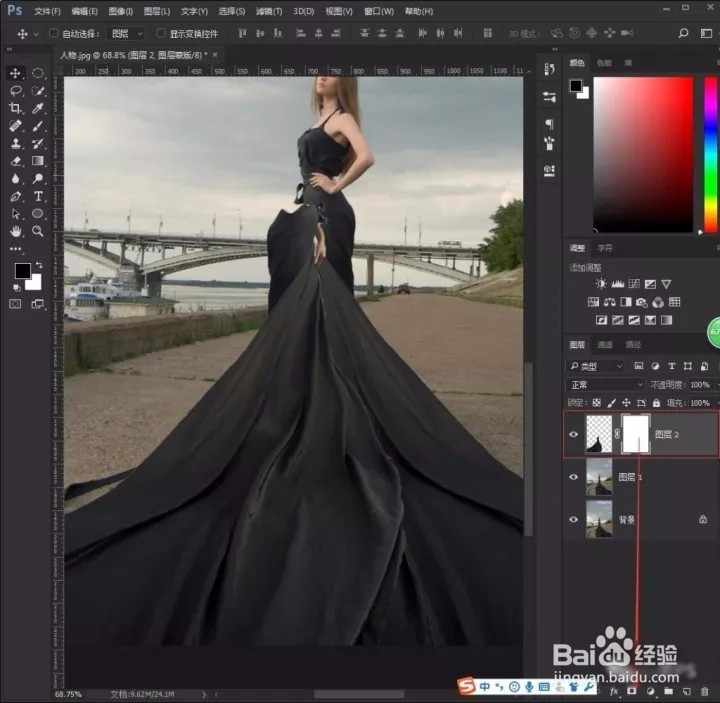
Task: Toggle lock all padlock
Action: (x=656, y=403)
